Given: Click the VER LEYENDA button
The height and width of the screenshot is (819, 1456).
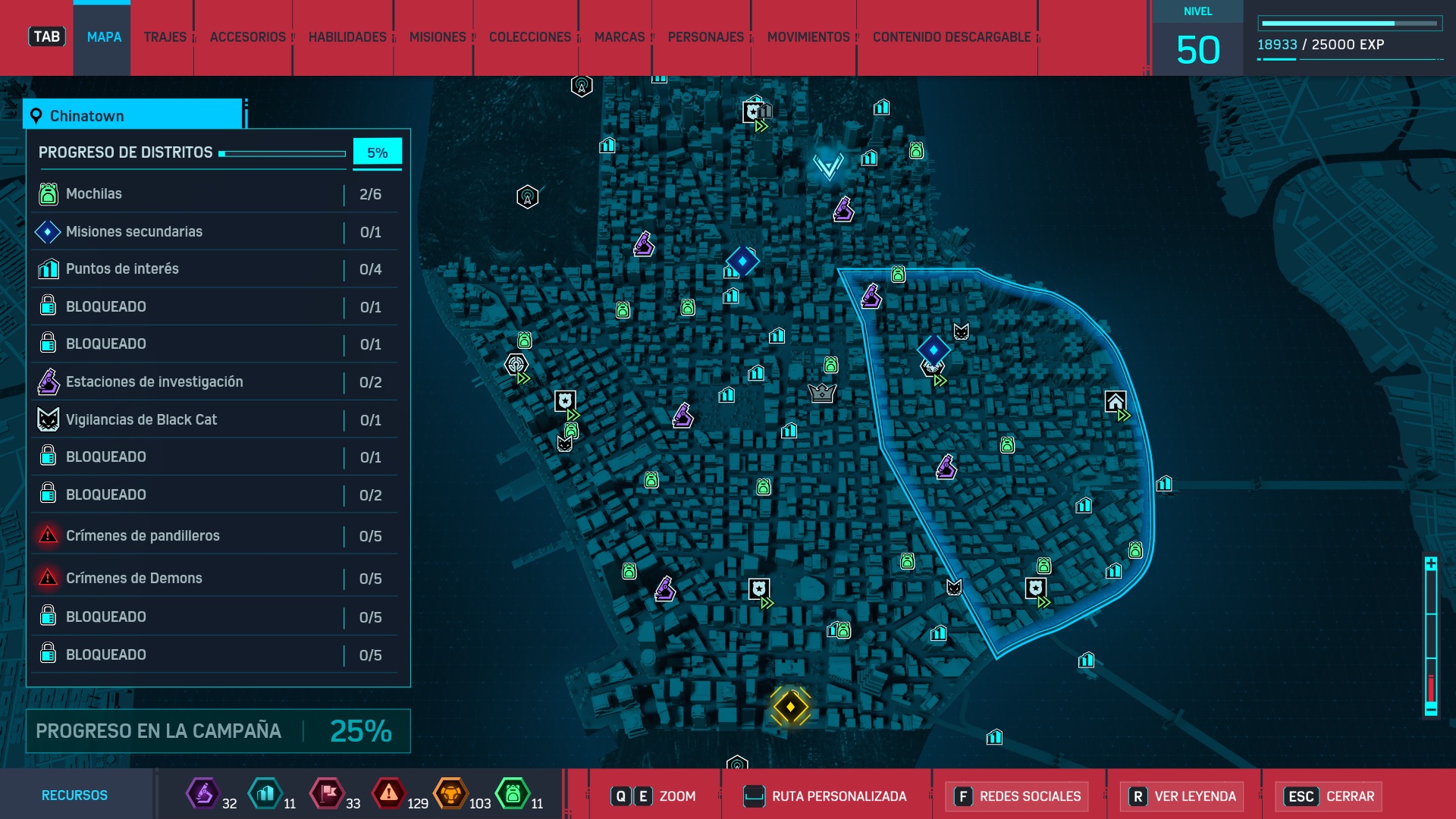Looking at the screenshot, I should (1182, 796).
